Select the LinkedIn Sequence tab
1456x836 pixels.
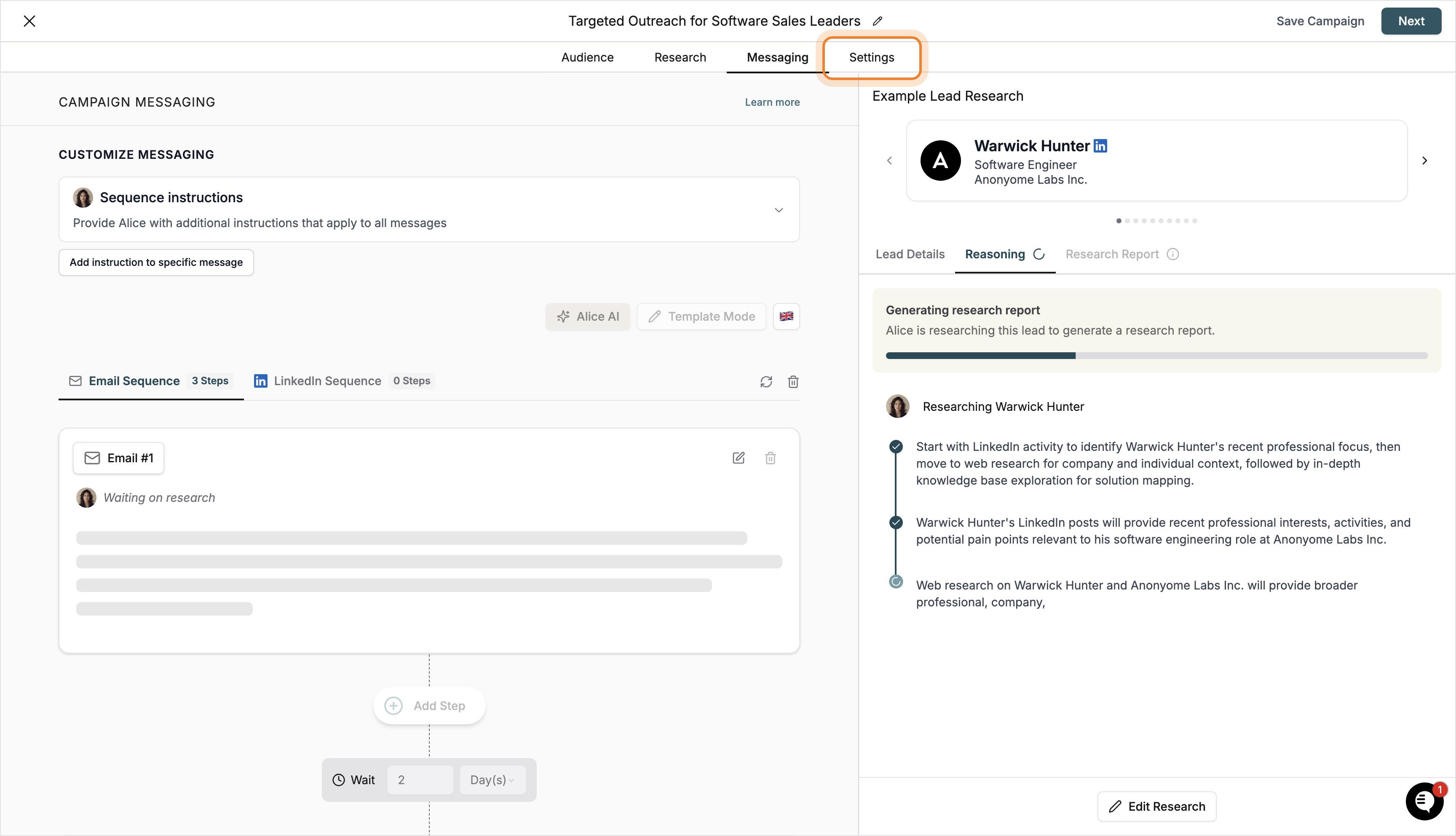pos(327,380)
